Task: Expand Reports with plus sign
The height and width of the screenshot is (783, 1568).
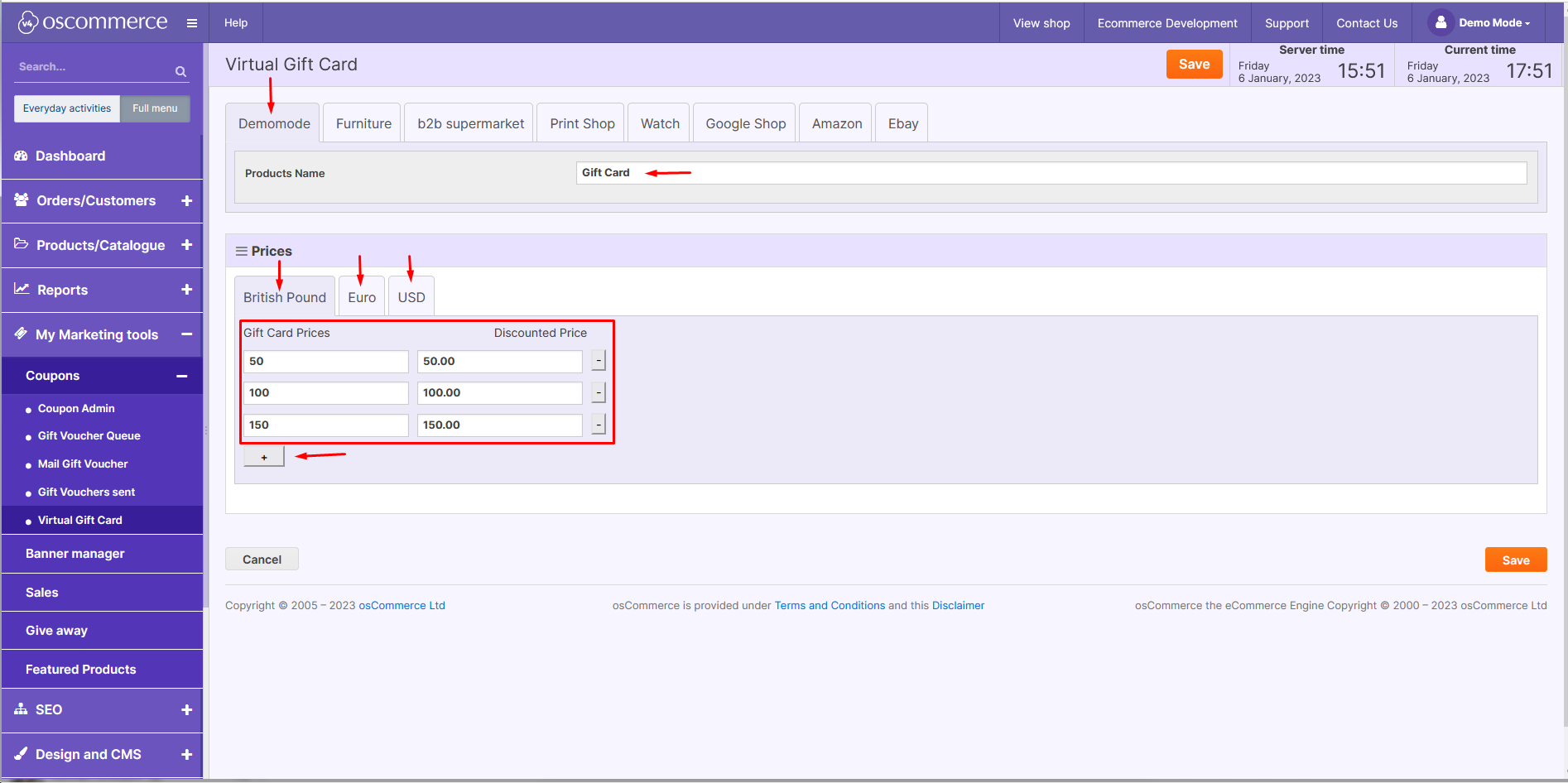Action: [187, 290]
